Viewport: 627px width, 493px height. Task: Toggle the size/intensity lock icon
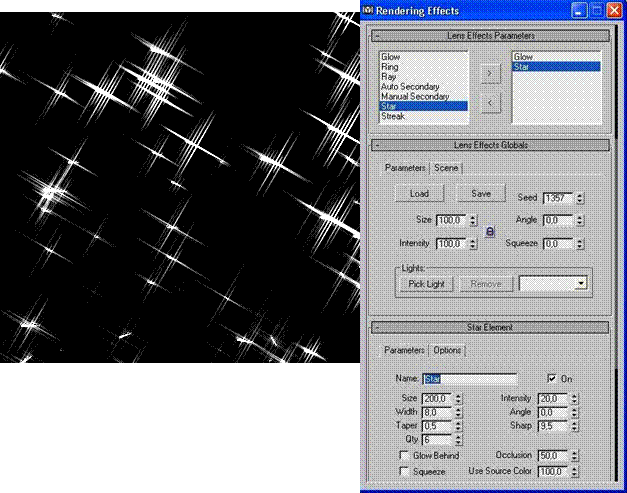coord(490,231)
